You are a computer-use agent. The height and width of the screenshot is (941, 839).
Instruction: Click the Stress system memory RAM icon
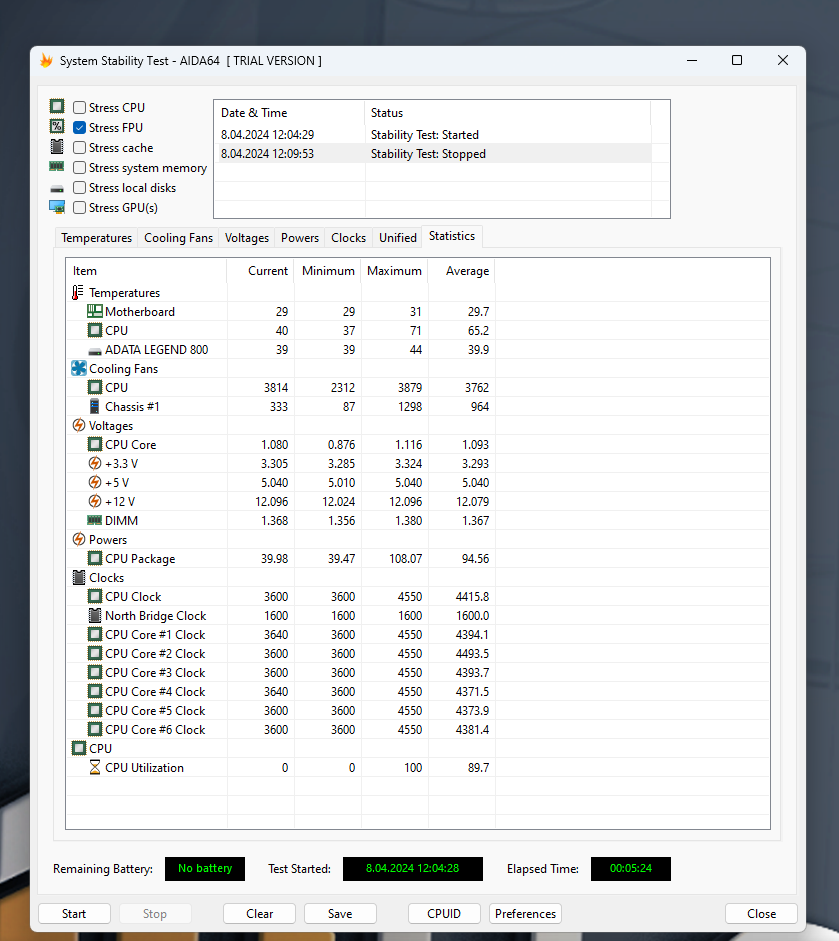pyautogui.click(x=57, y=167)
